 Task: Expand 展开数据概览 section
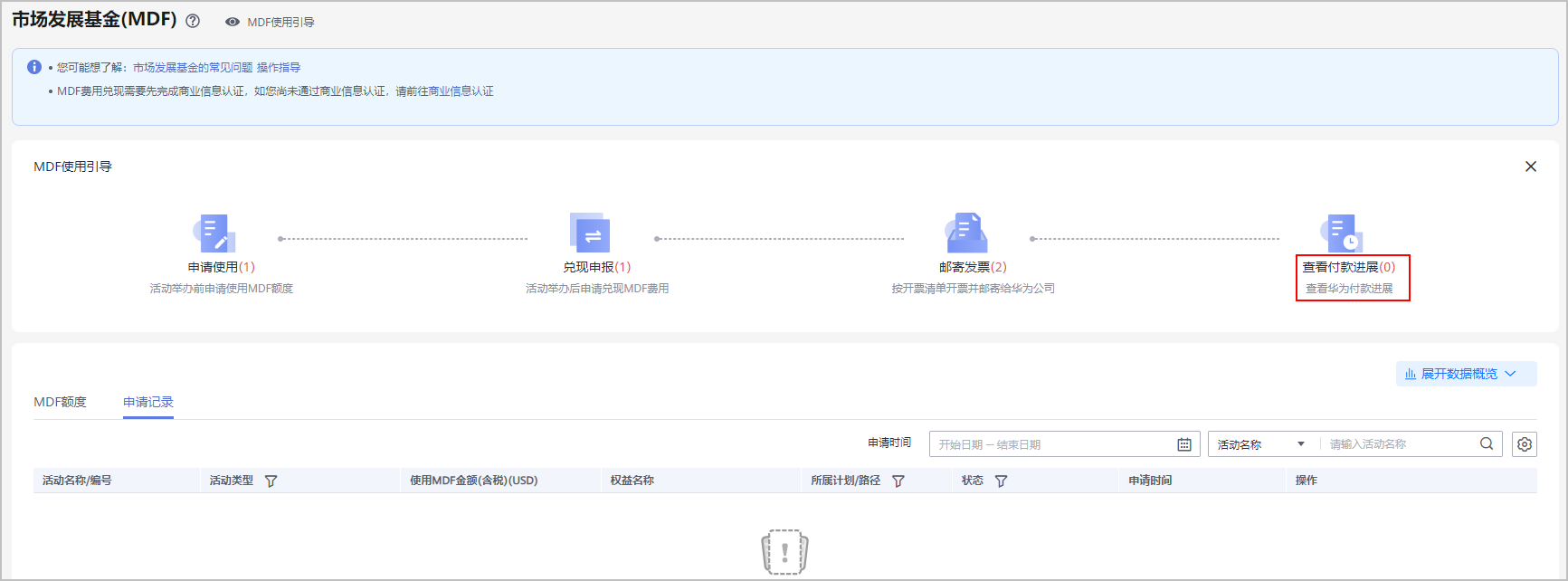(x=1465, y=374)
